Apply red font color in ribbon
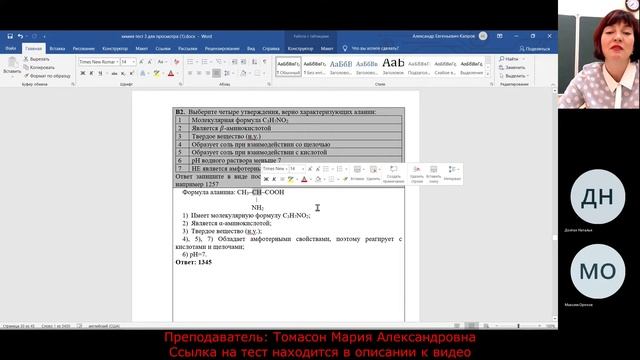640x360 pixels. (171, 73)
